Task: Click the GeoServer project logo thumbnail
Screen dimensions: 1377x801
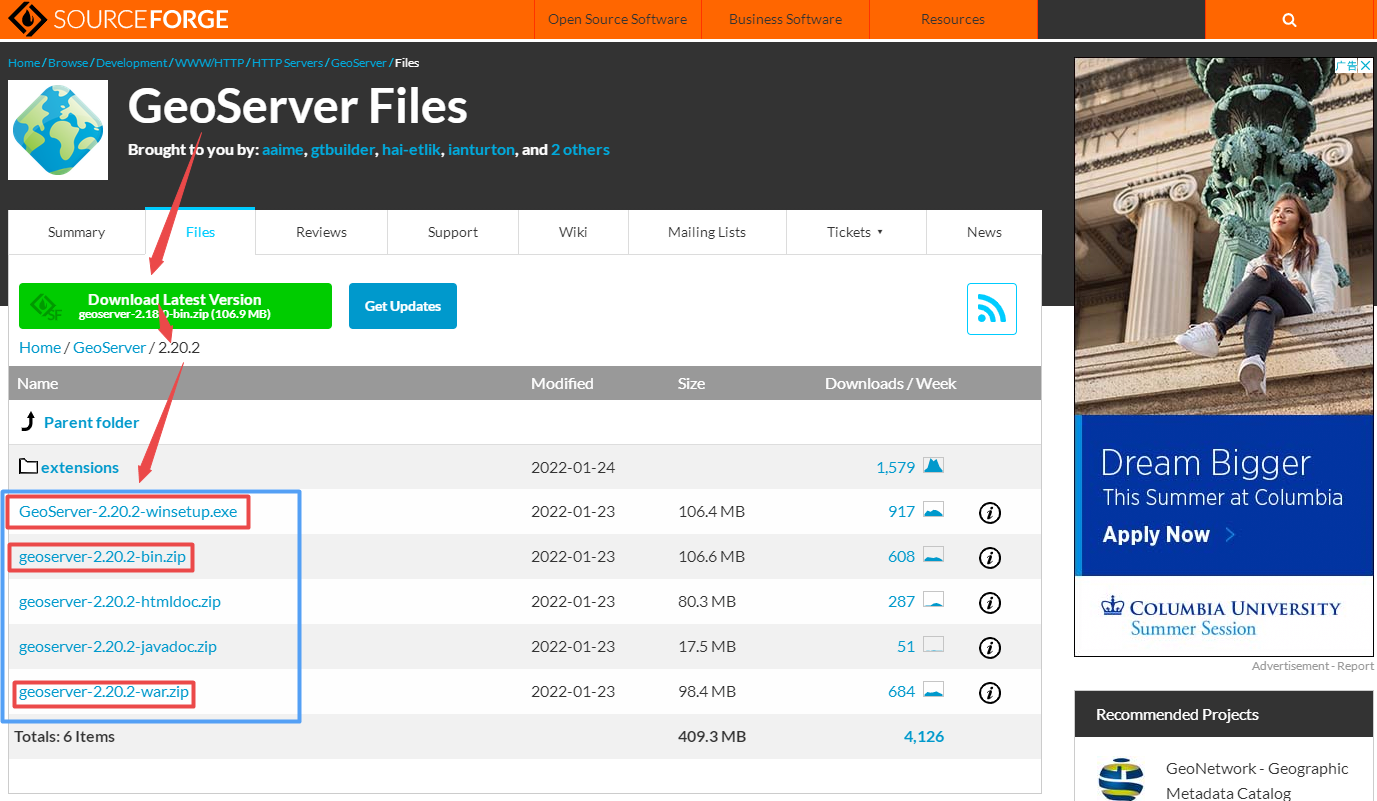Action: pos(57,129)
